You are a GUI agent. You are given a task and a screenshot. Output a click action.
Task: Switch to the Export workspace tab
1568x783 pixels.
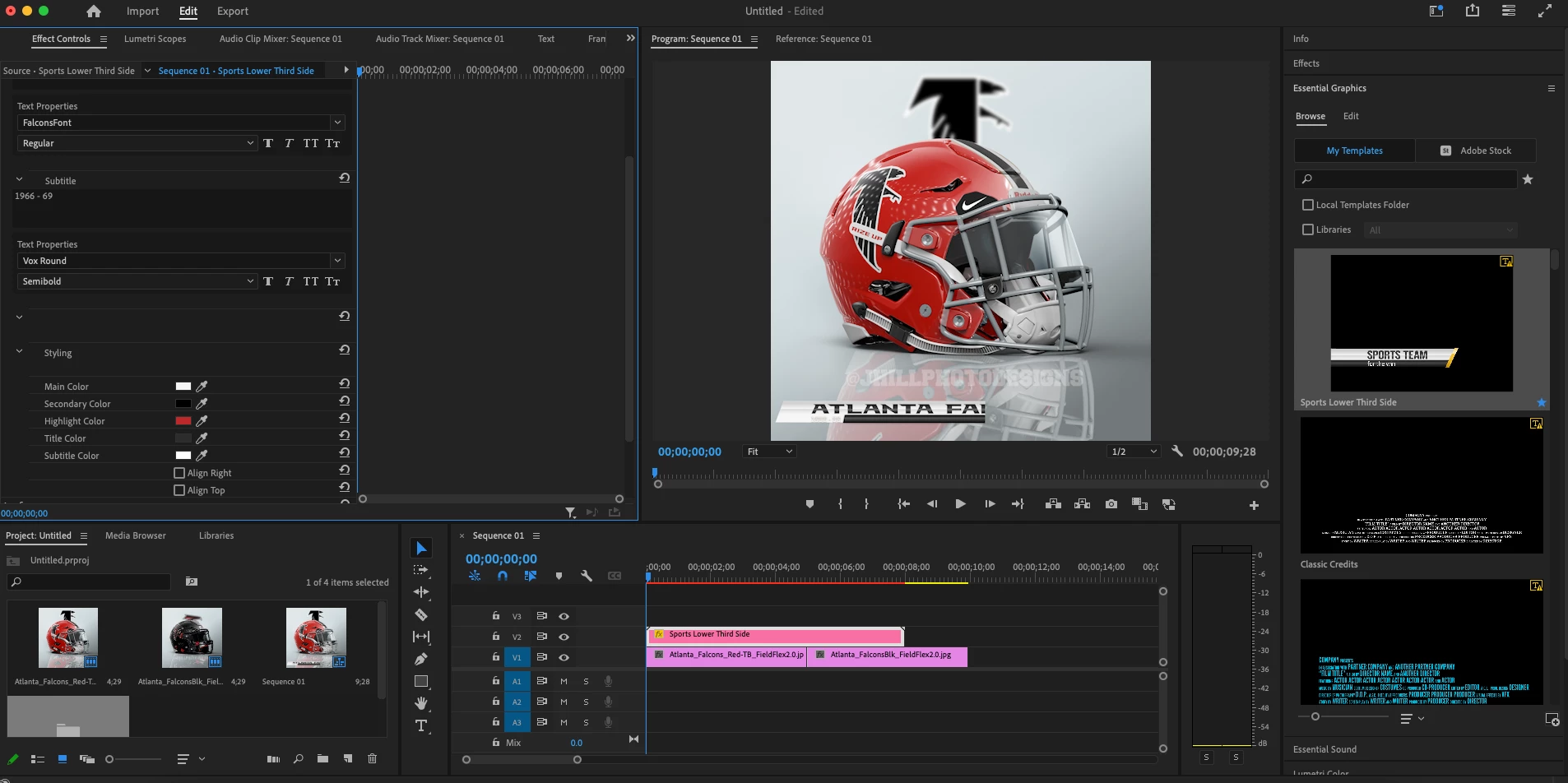233,12
